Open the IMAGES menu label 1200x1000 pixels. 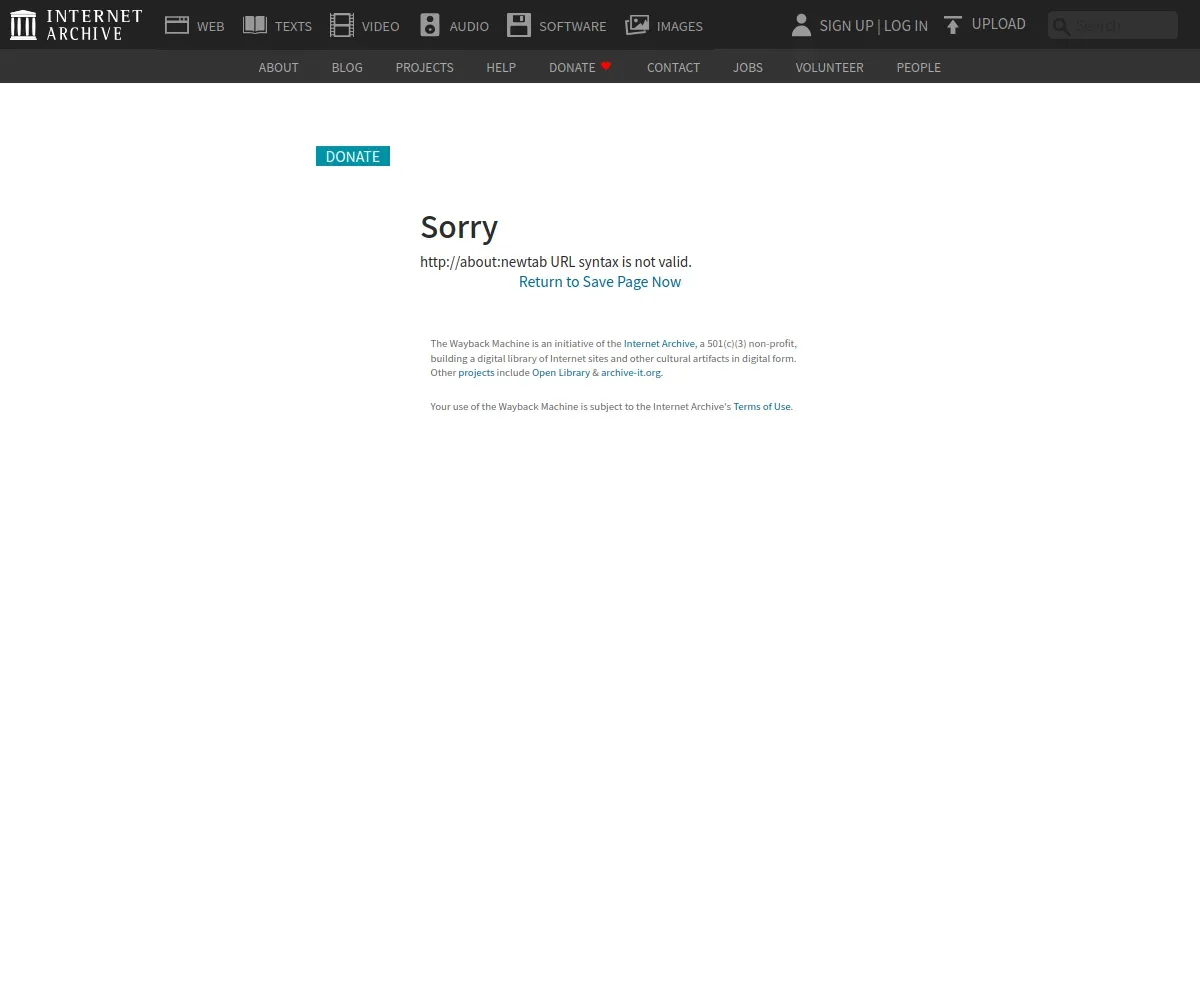(x=680, y=27)
